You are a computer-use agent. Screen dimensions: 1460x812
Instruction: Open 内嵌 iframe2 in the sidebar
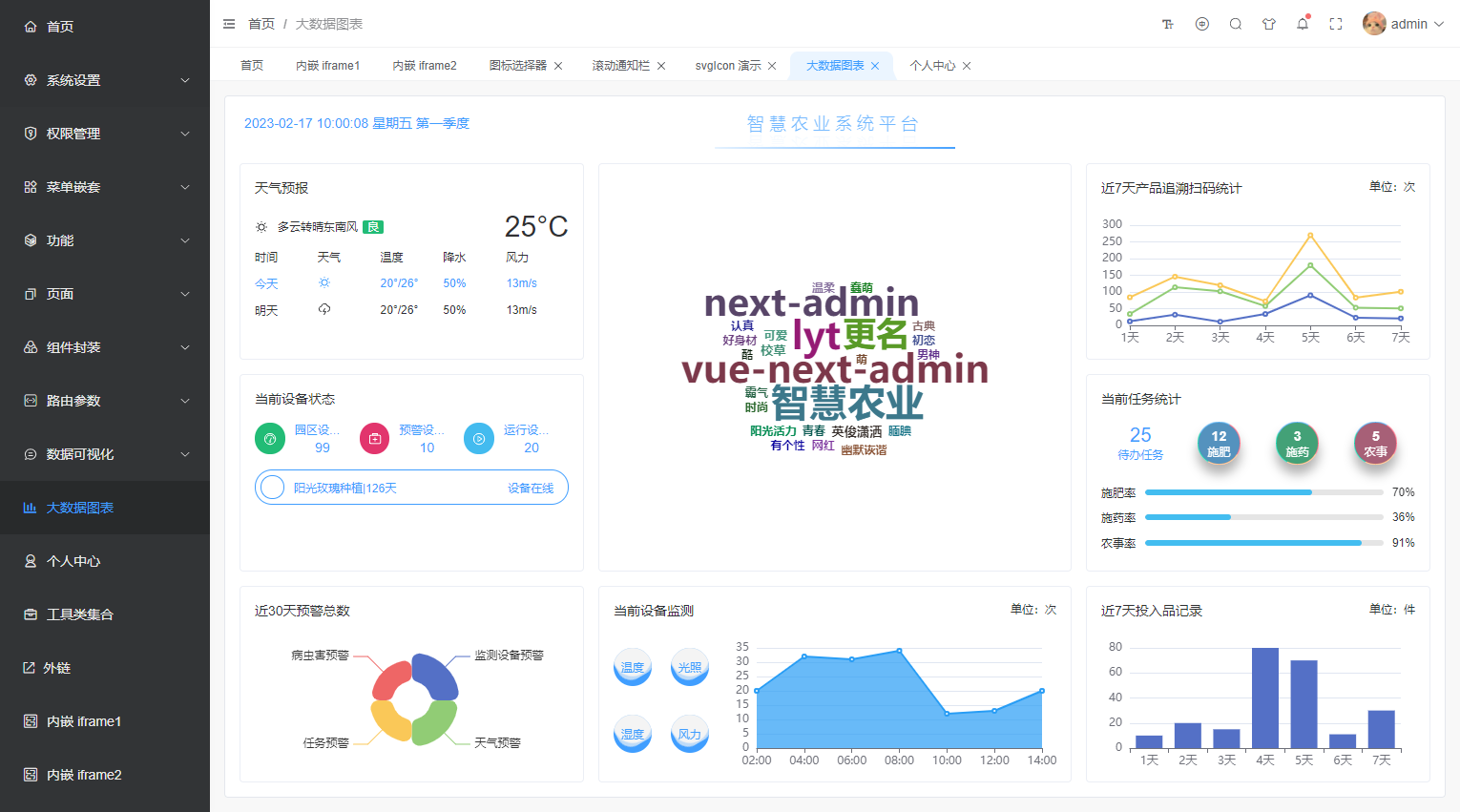[105, 775]
